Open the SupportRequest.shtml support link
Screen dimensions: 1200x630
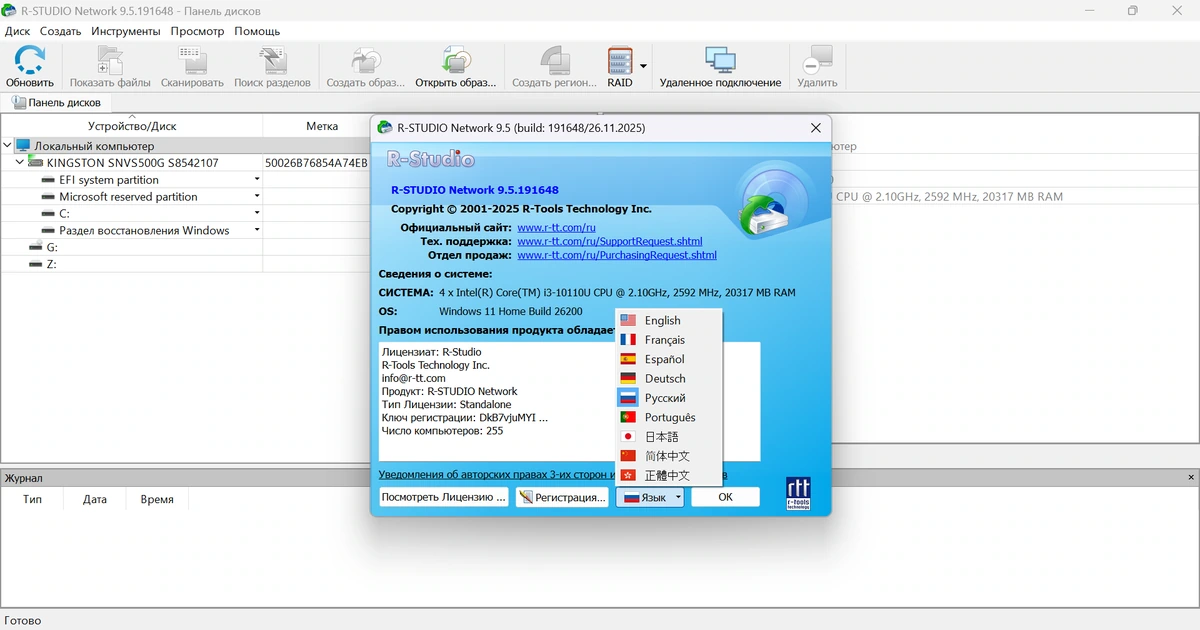610,242
